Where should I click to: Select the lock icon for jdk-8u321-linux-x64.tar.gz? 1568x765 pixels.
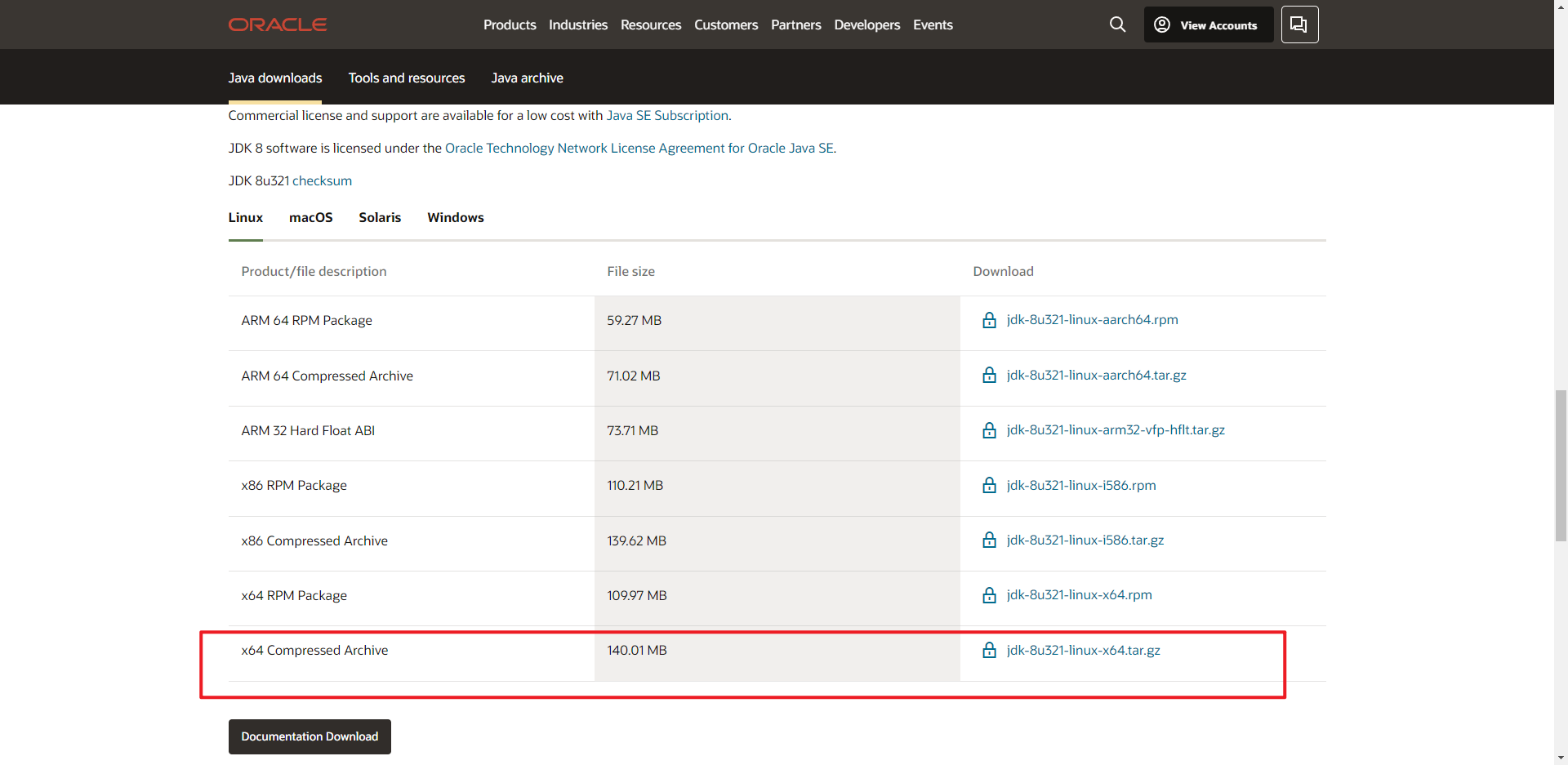click(x=989, y=651)
